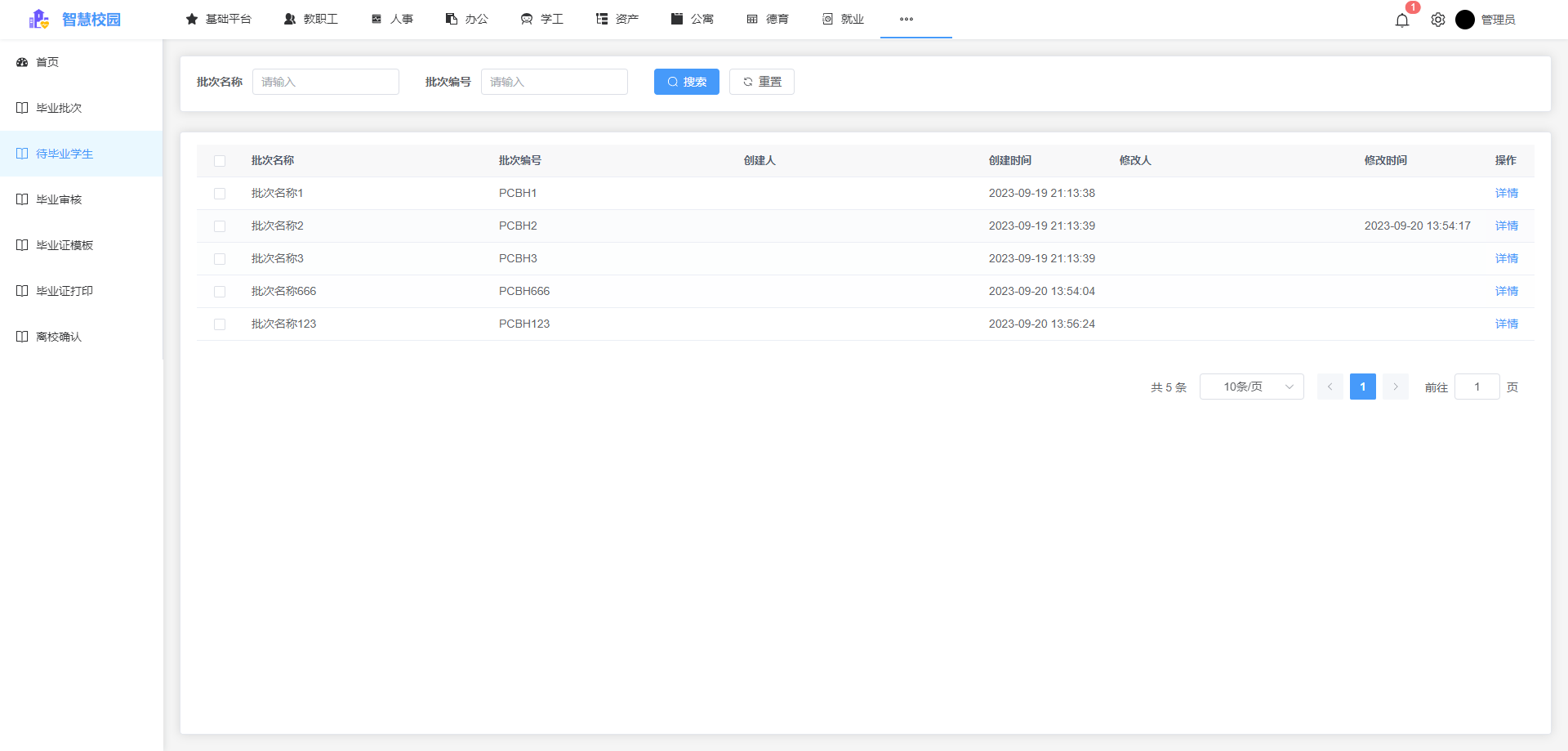
Task: Open the settings gear in the header
Action: pyautogui.click(x=1438, y=20)
